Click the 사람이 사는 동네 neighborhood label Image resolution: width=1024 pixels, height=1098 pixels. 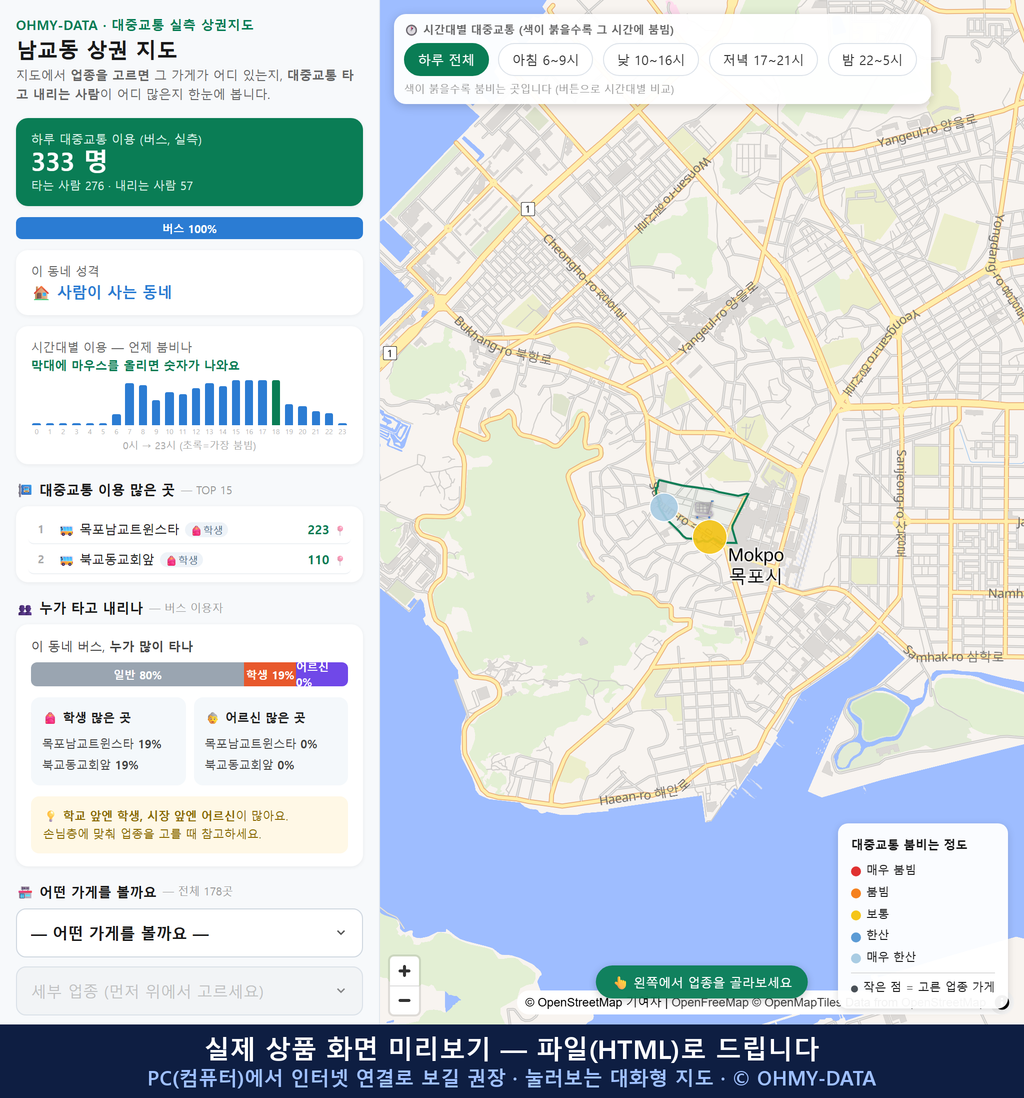[114, 292]
